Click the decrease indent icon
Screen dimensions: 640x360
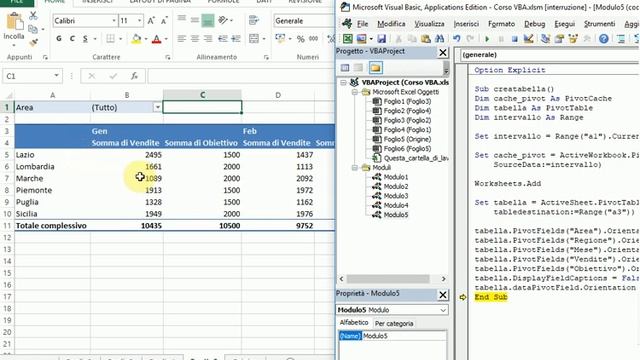(223, 39)
